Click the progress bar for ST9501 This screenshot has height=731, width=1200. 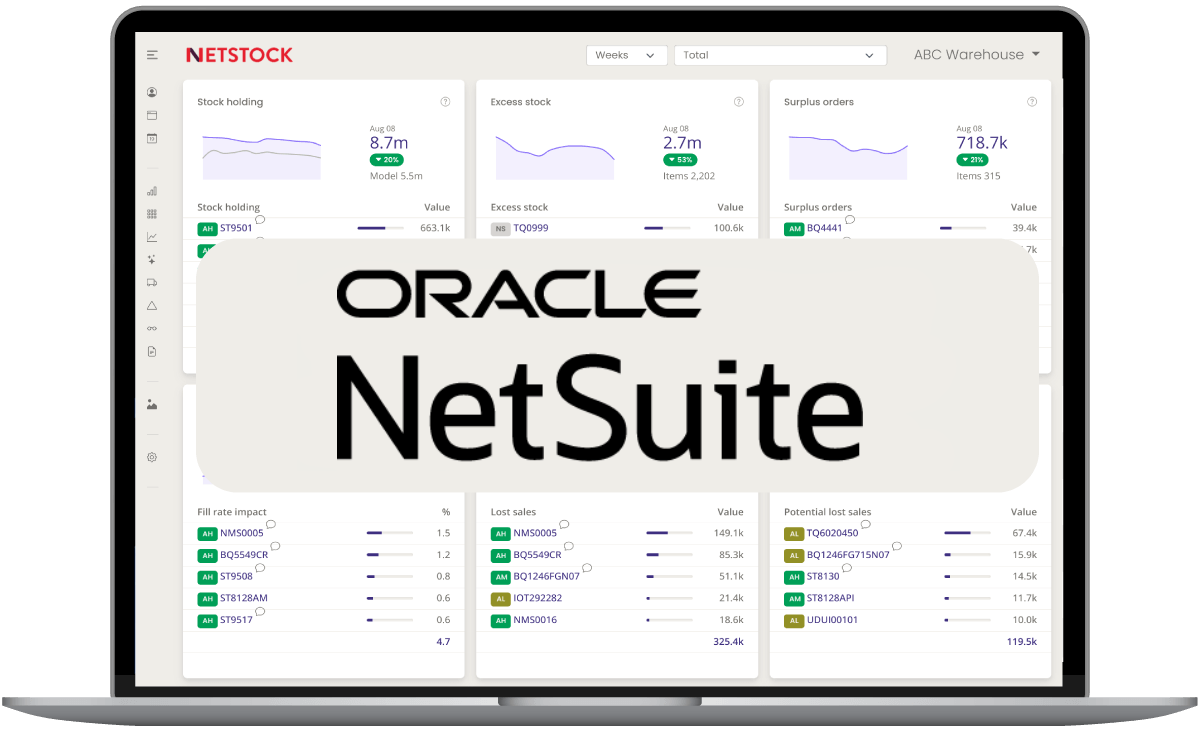(x=381, y=229)
